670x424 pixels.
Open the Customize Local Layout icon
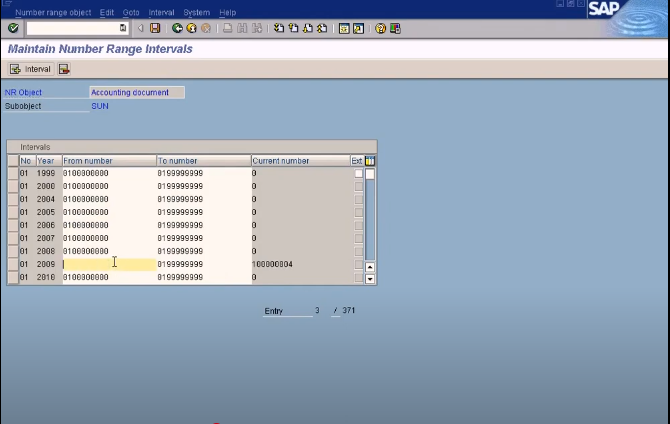395,28
